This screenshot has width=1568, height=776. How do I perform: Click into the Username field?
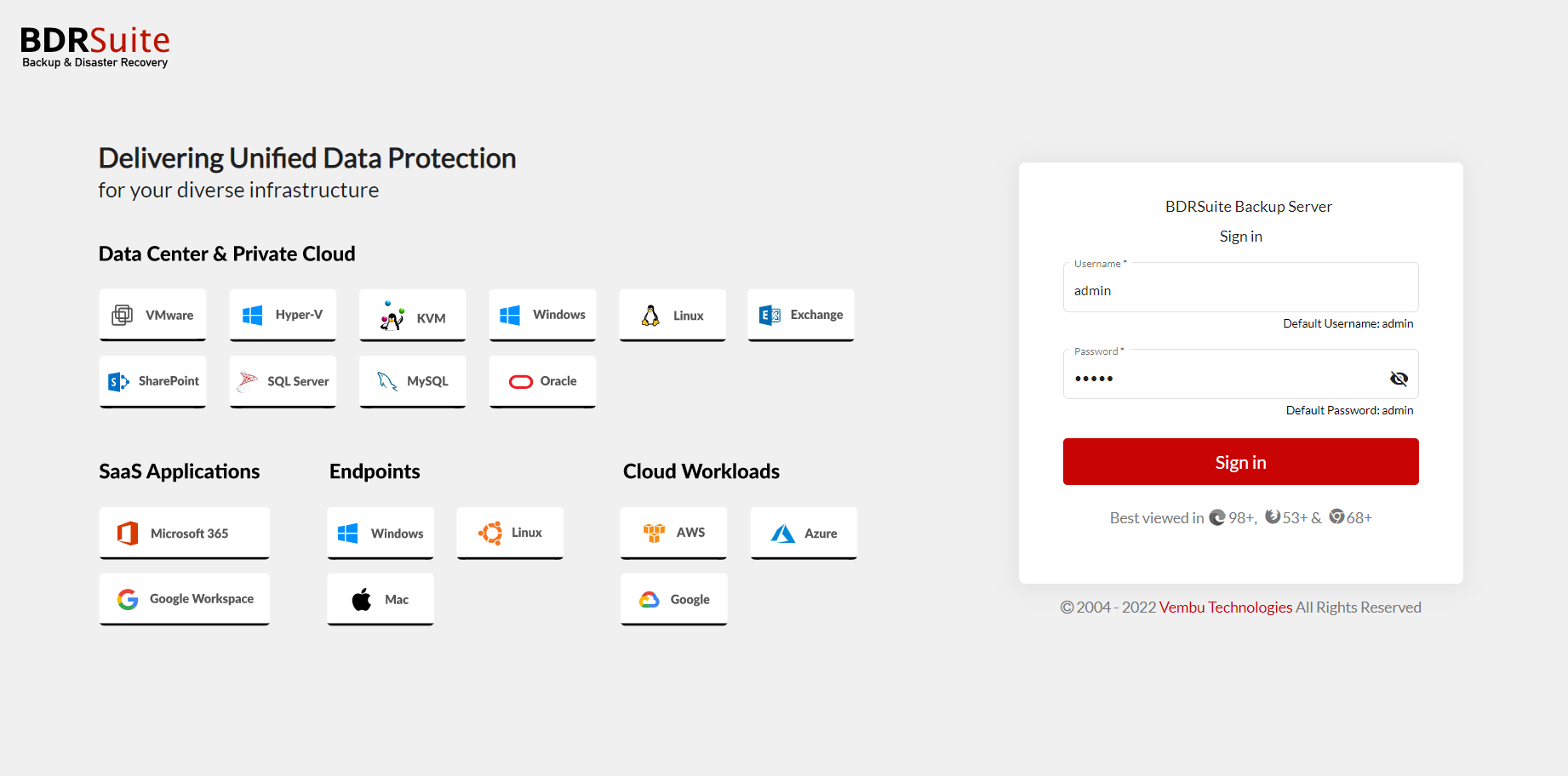1239,291
